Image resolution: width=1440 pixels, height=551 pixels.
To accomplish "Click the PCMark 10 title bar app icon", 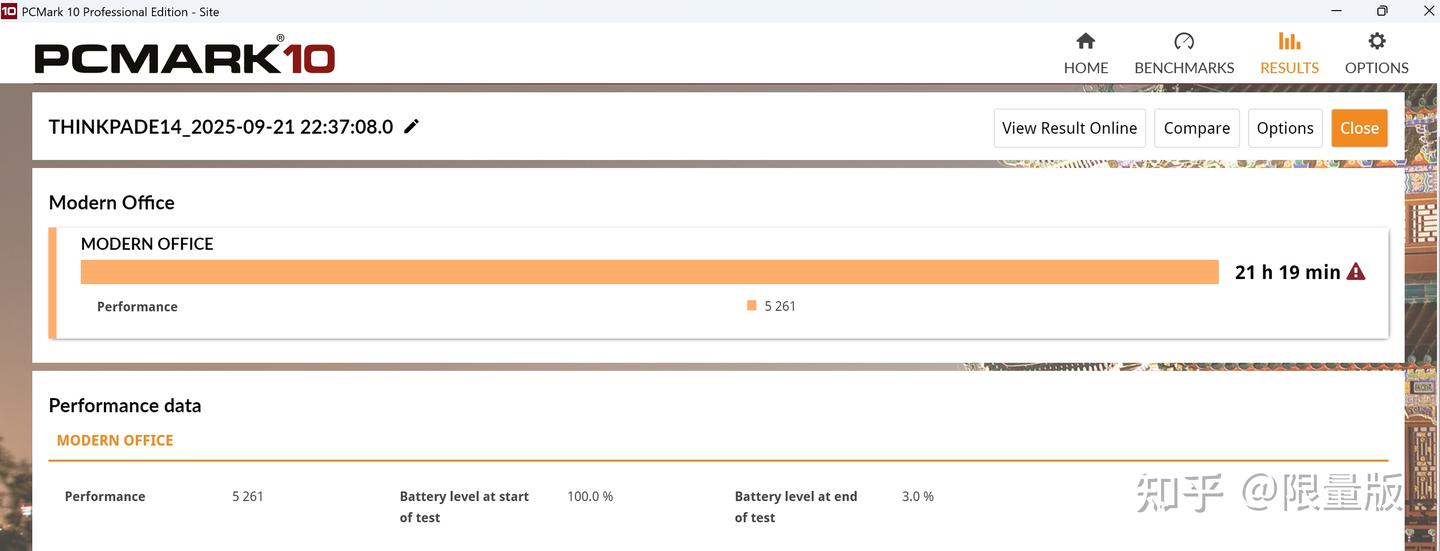I will (9, 11).
